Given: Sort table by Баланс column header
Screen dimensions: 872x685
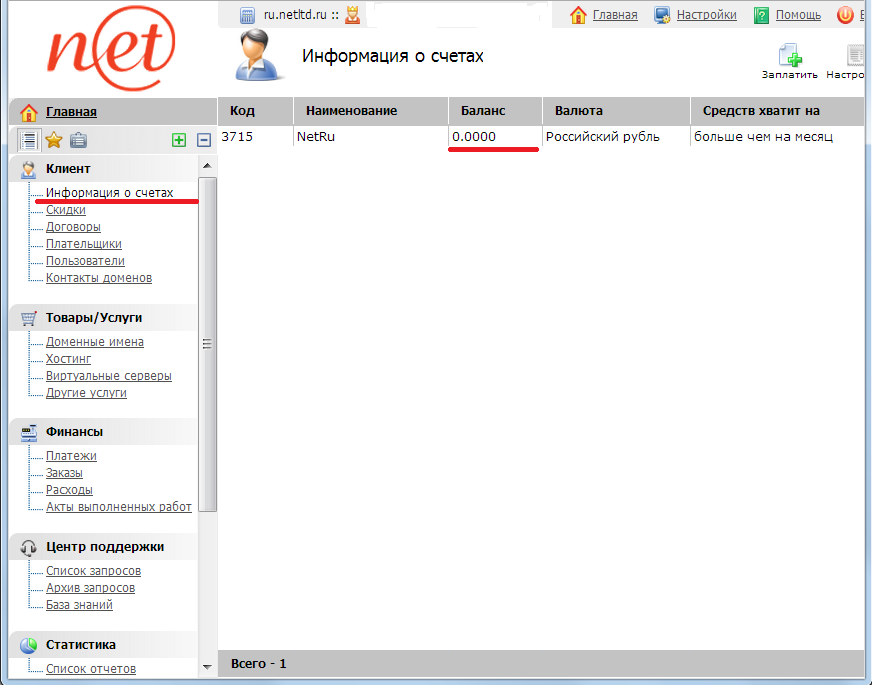Looking at the screenshot, I should (483, 111).
